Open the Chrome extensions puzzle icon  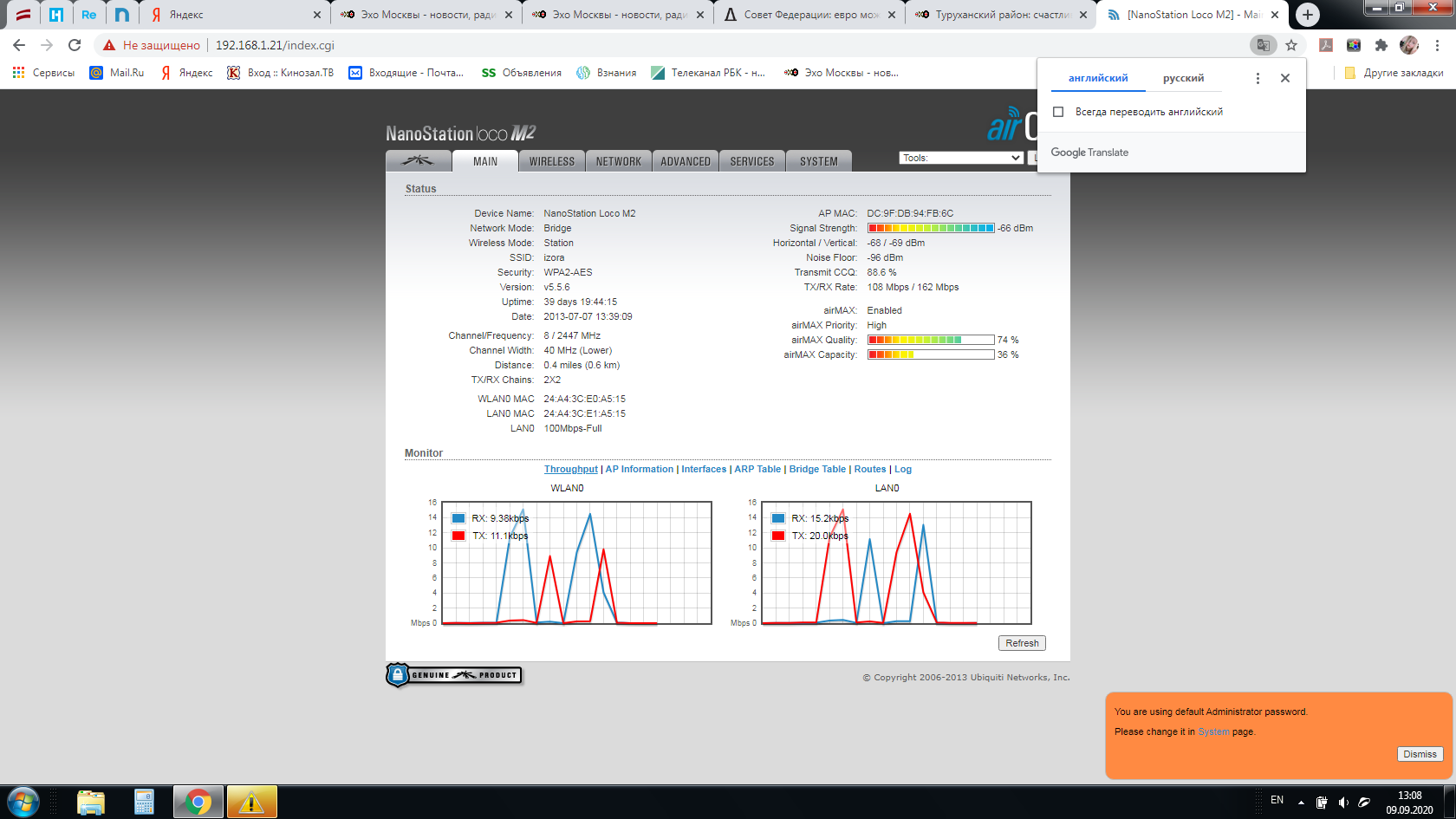coord(1381,45)
